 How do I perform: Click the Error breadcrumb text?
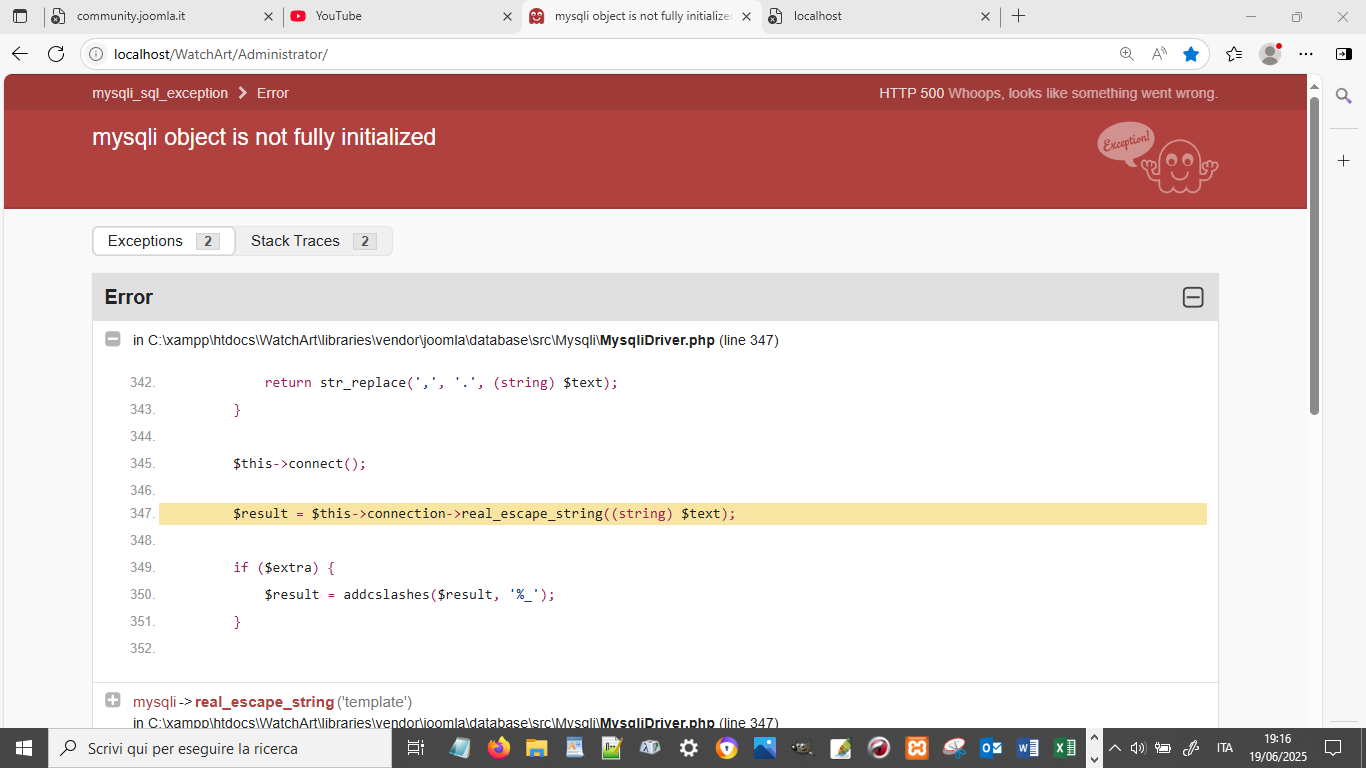(273, 93)
